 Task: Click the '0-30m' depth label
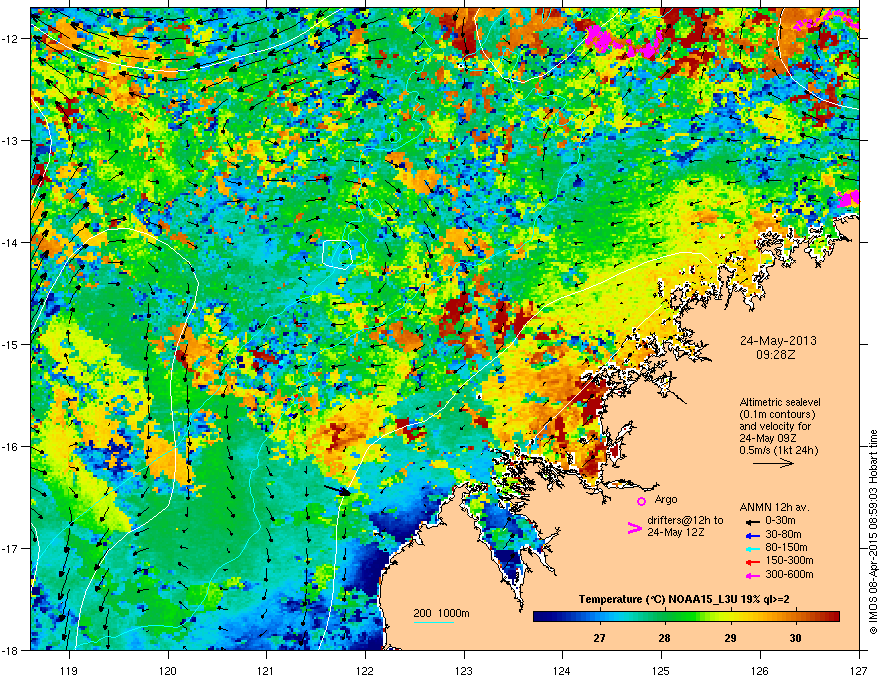pyautogui.click(x=783, y=521)
